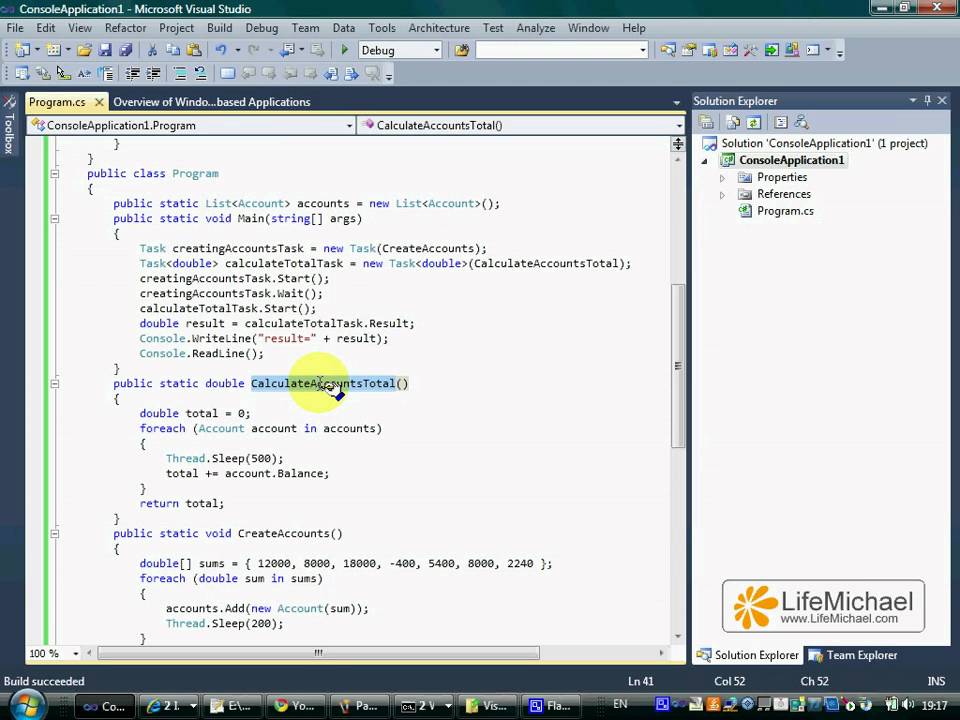Save the current file with the floppy icon
This screenshot has width=960, height=720.
pos(105,50)
